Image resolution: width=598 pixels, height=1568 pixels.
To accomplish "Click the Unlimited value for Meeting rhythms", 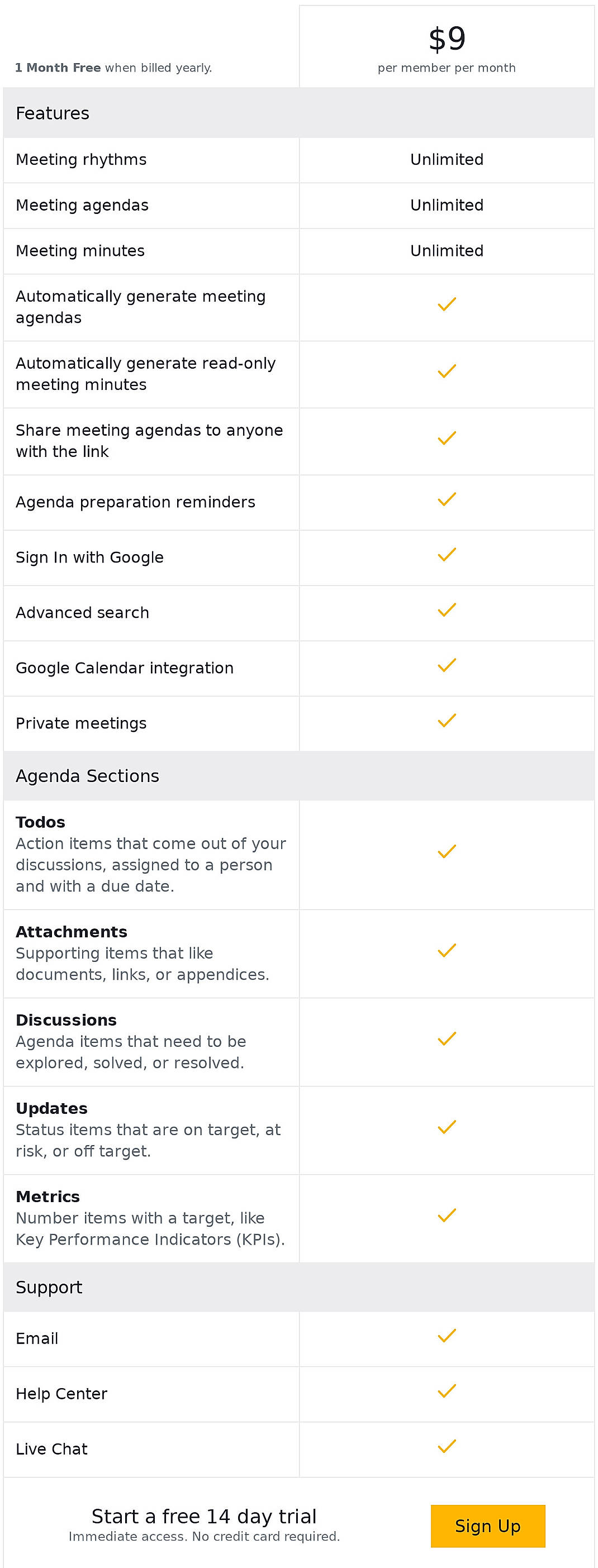I will [447, 159].
